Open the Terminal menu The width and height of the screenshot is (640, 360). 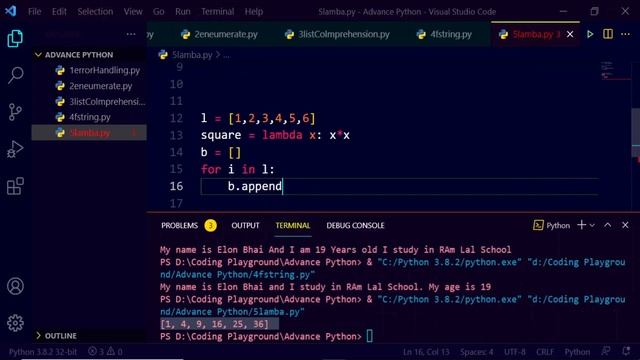click(218, 11)
